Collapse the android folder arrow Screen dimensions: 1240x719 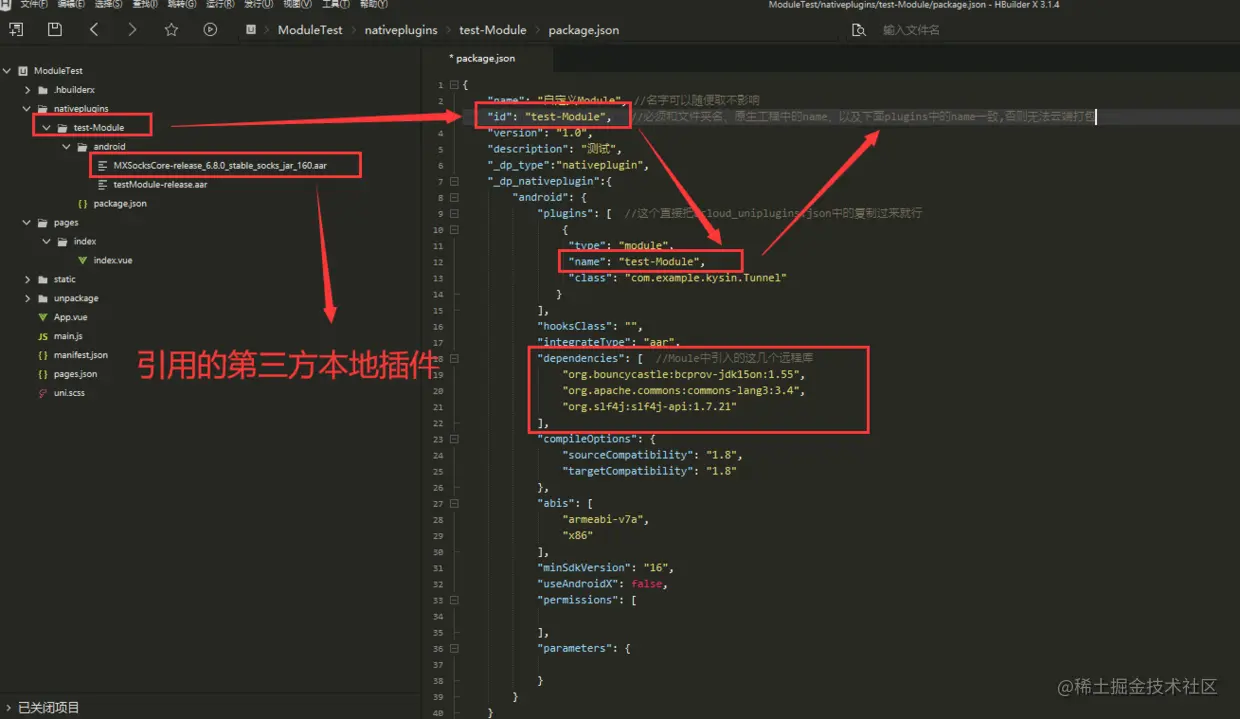(66, 147)
